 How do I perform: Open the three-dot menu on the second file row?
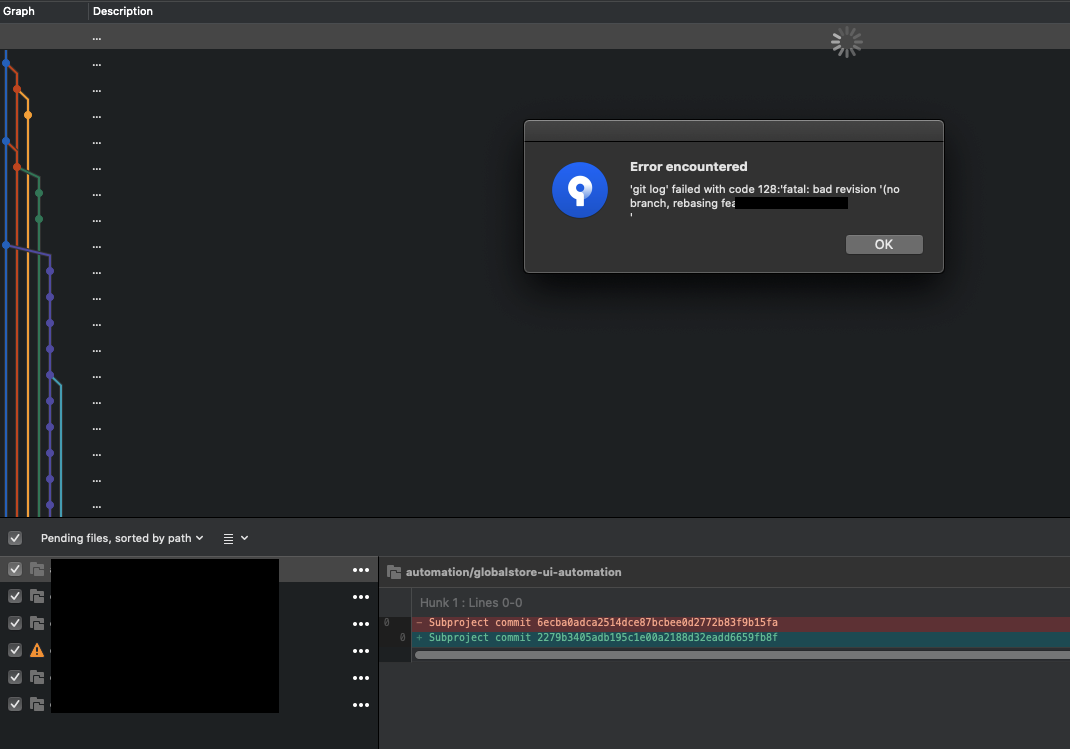pyautogui.click(x=361, y=597)
